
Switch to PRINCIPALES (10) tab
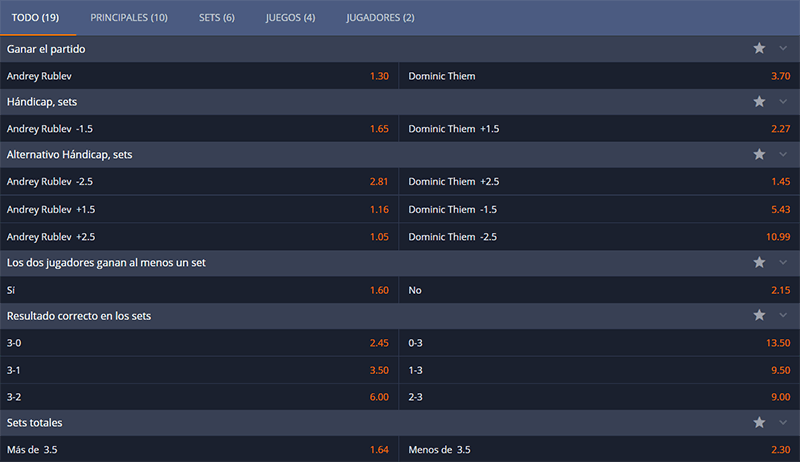coord(129,18)
